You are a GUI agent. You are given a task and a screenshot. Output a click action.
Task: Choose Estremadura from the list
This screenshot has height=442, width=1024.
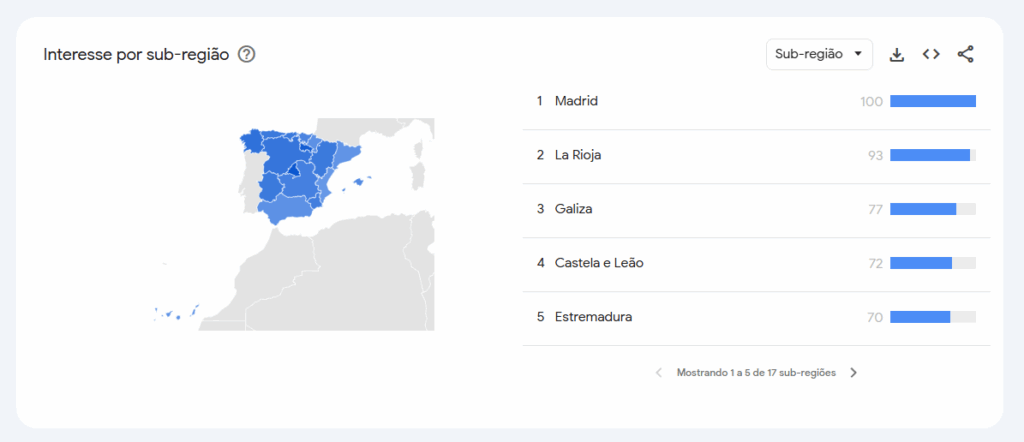593,317
